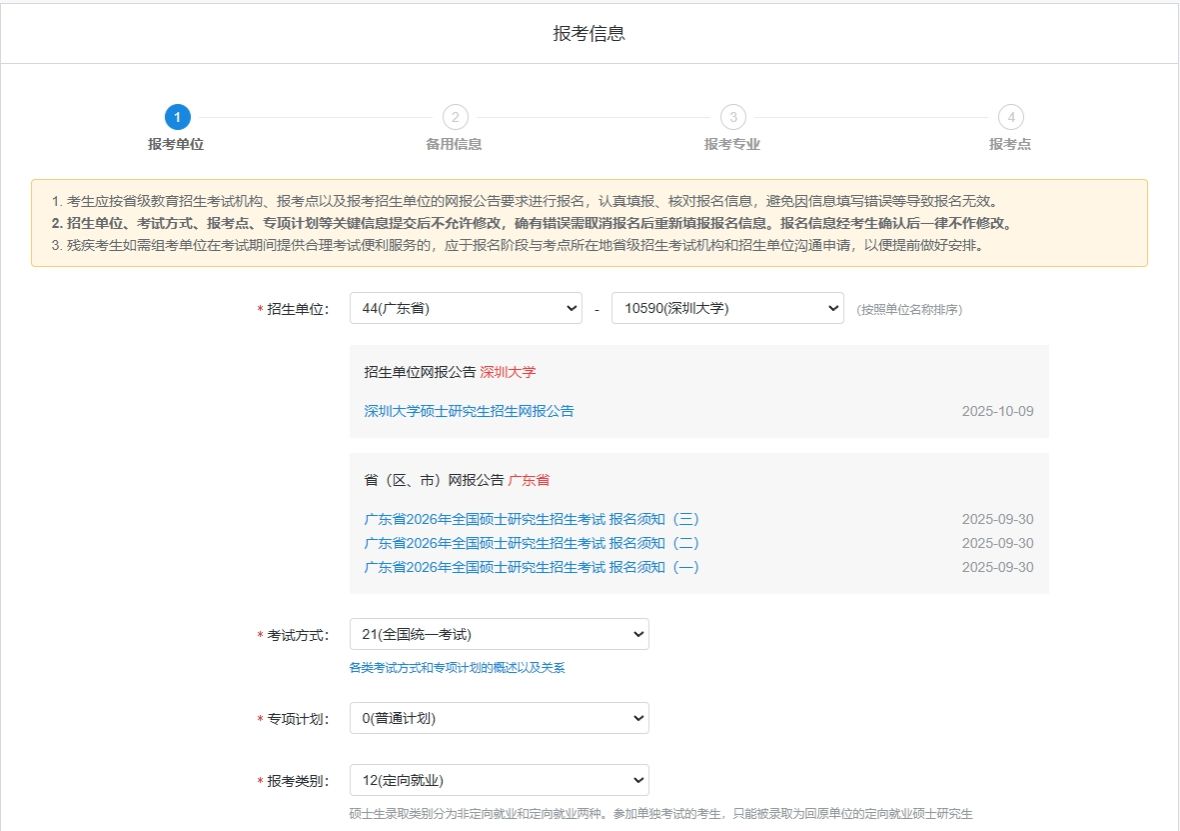Select the 报考单位 step label
1180x831 pixels.
[x=176, y=144]
